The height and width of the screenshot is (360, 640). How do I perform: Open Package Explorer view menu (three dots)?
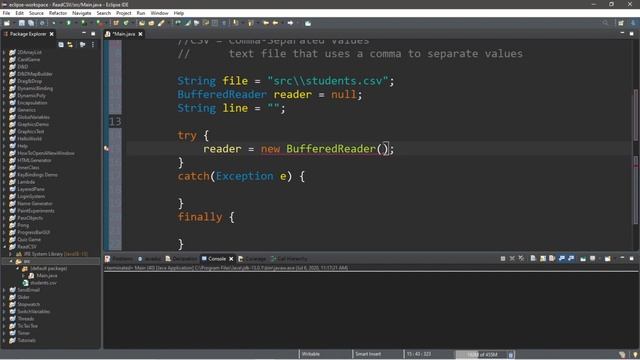(93, 44)
